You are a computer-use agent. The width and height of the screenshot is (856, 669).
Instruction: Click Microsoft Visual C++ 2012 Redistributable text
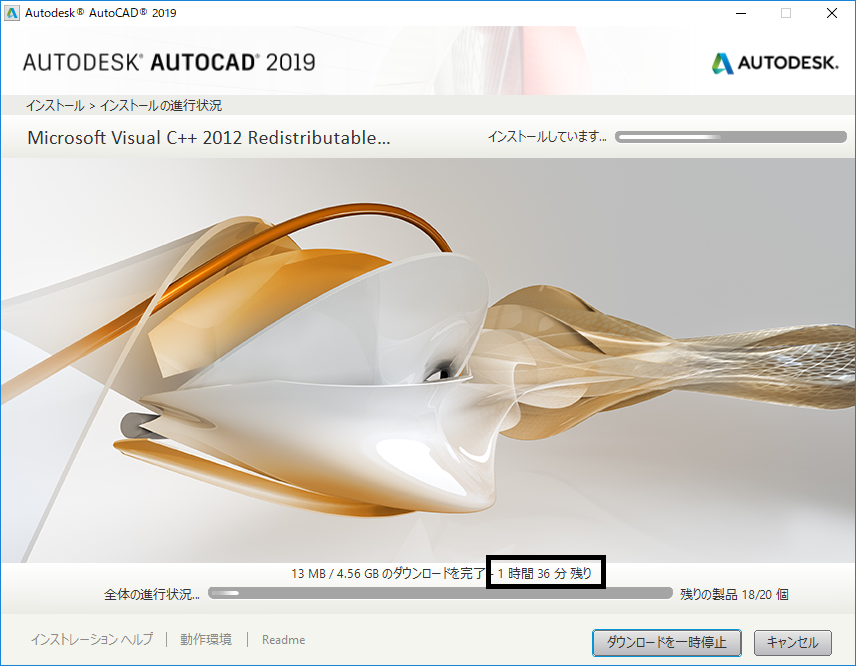point(209,138)
